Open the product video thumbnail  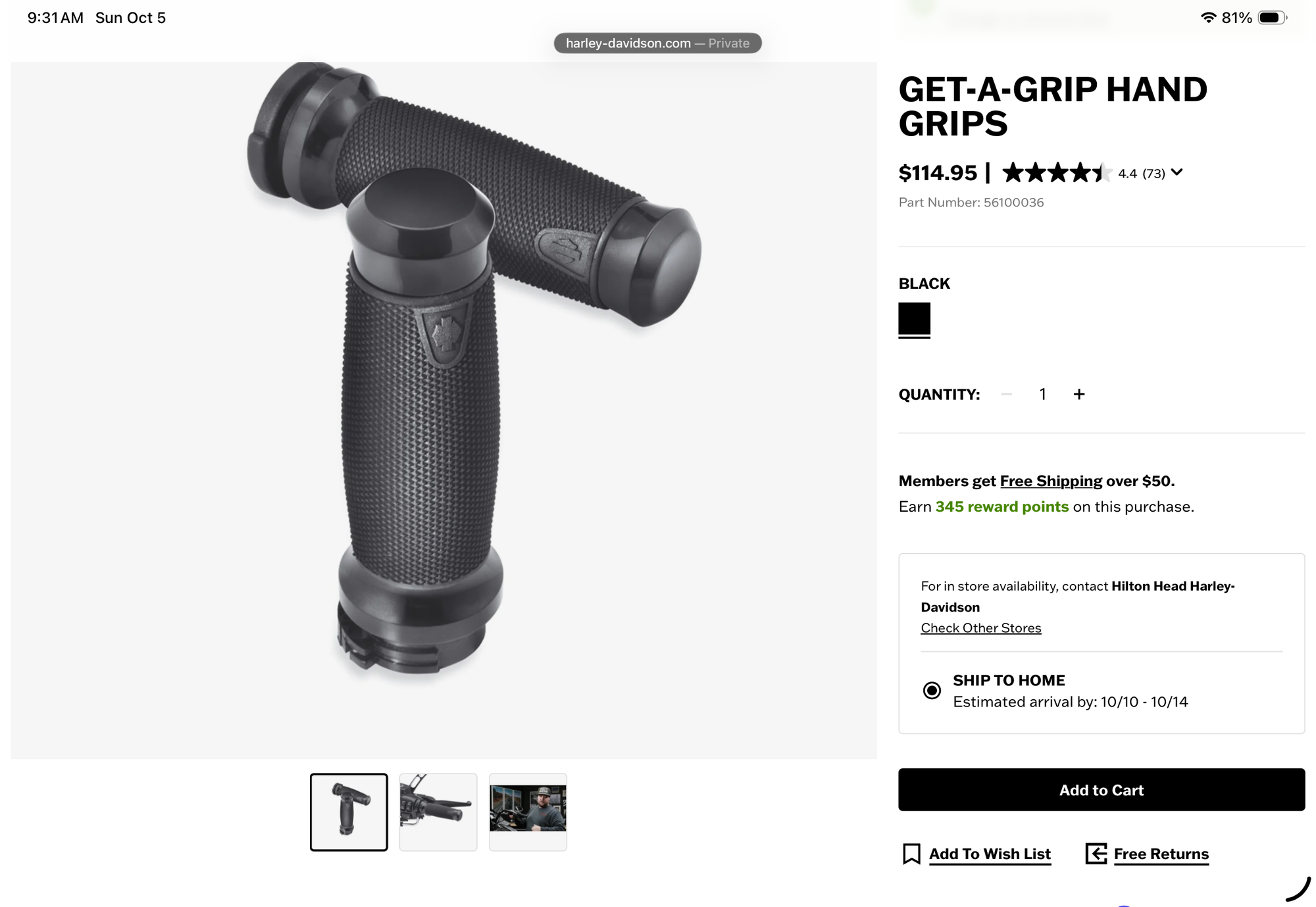pyautogui.click(x=528, y=812)
